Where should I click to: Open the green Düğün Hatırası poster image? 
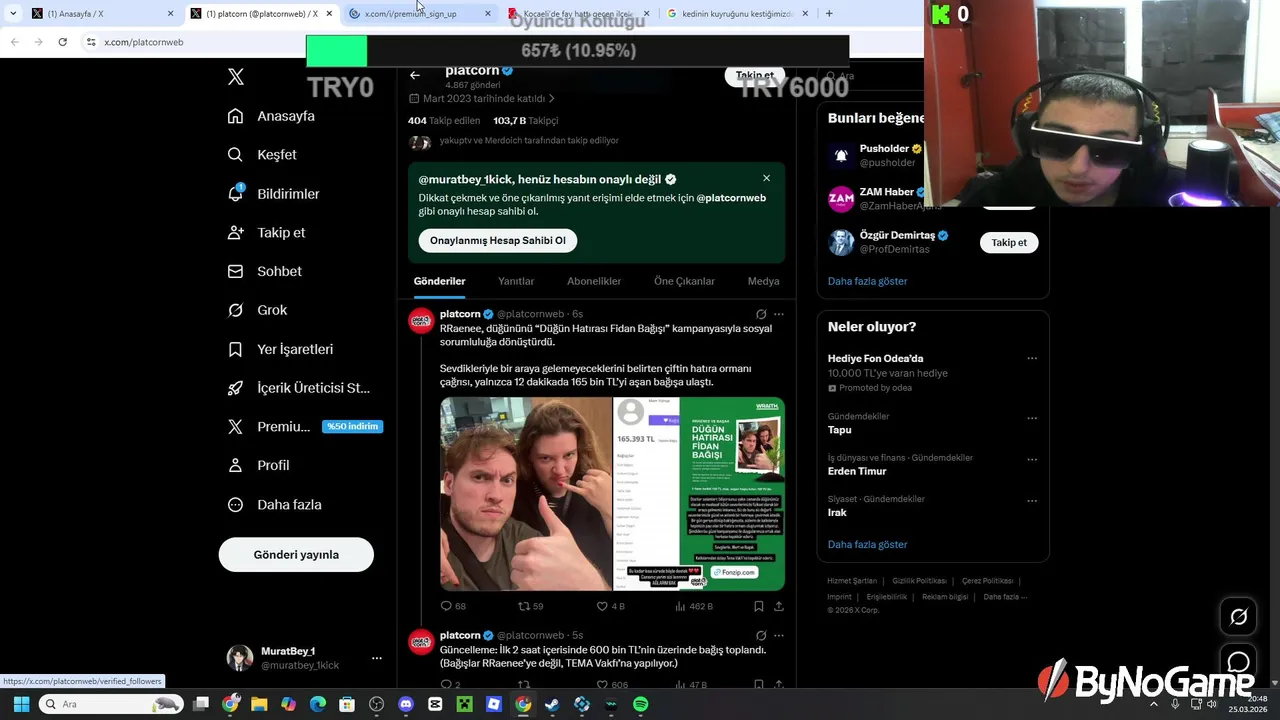[x=733, y=494]
